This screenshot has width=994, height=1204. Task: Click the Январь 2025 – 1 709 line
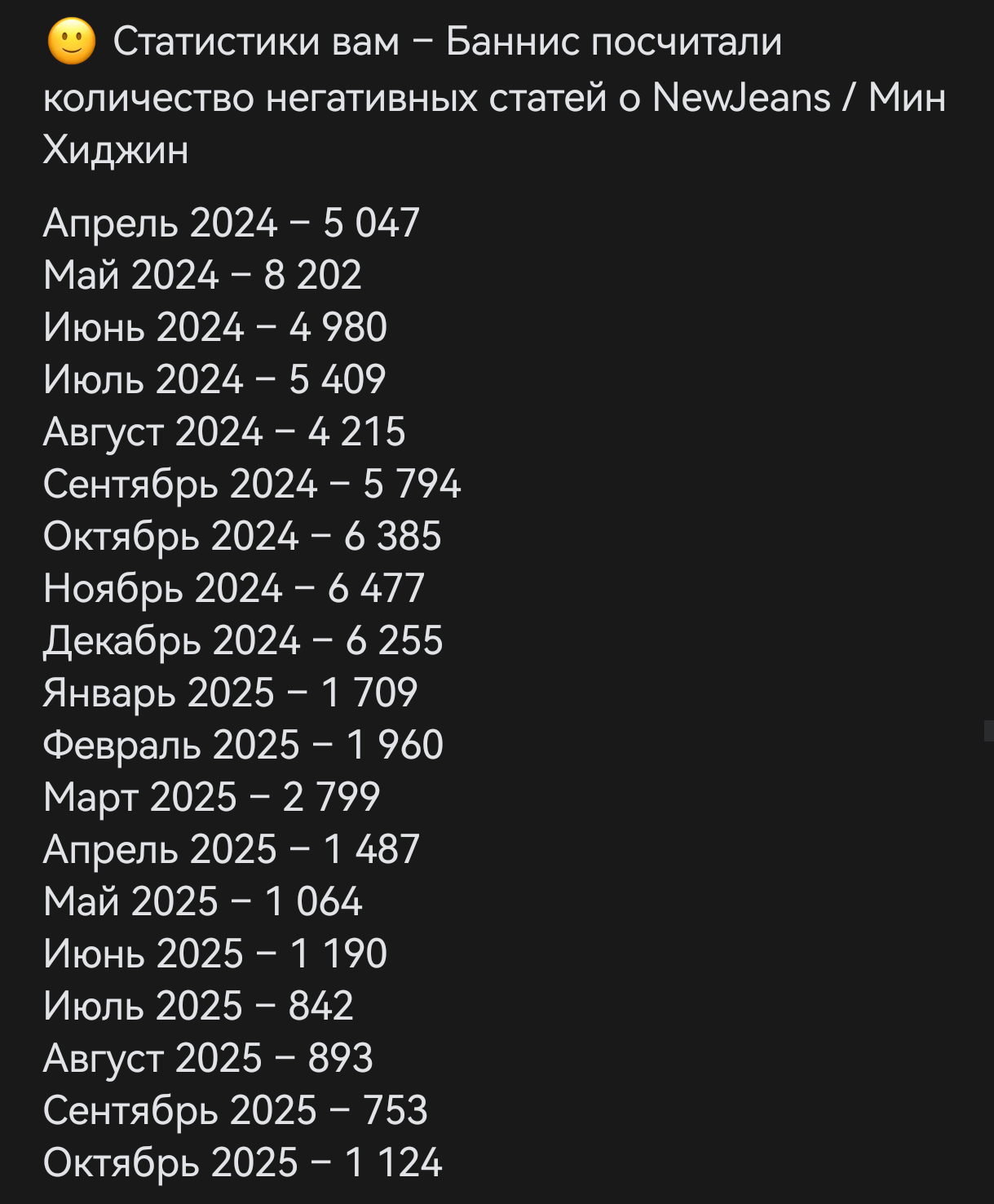point(230,693)
